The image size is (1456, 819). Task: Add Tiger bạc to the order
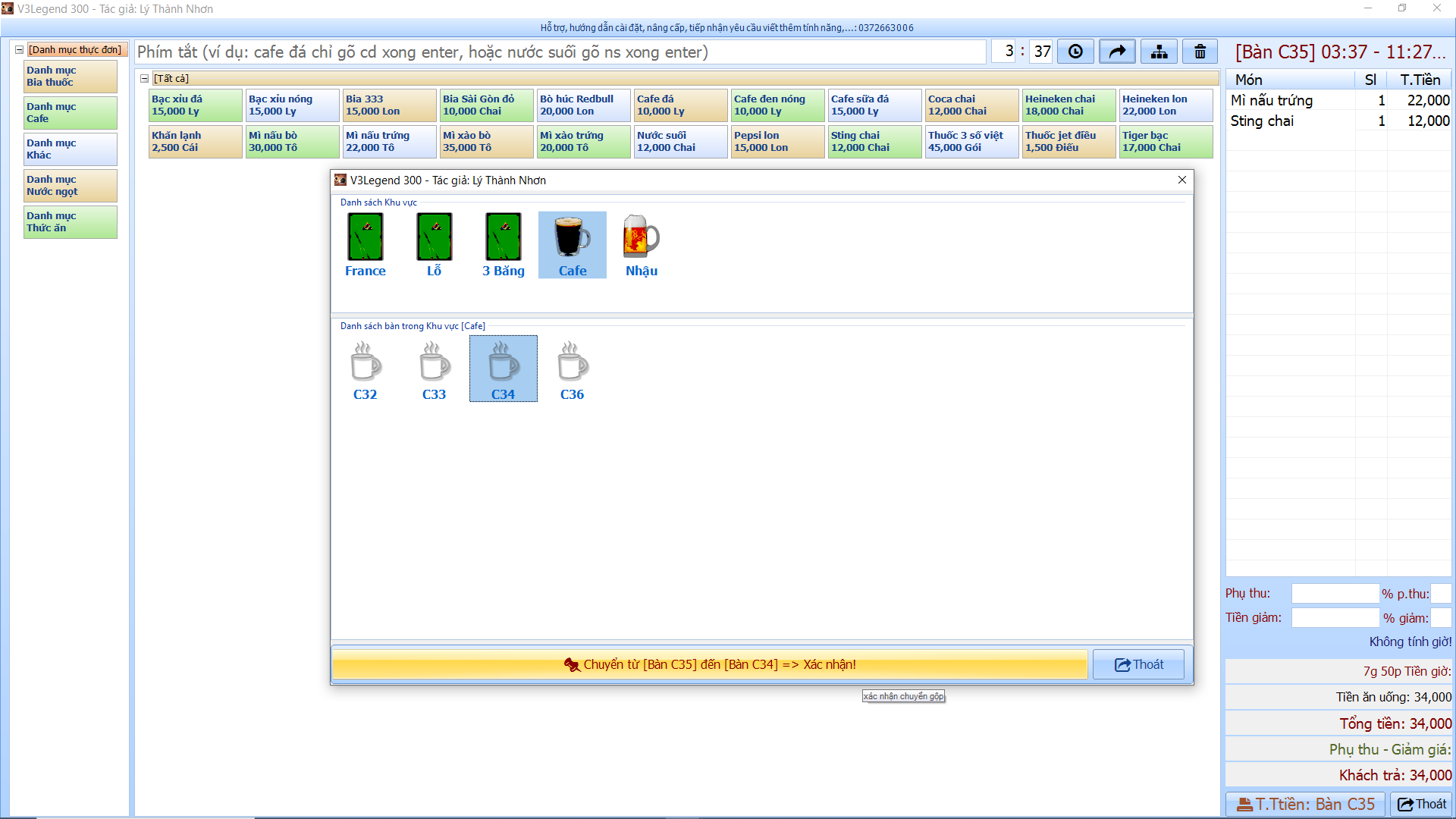(x=1166, y=142)
